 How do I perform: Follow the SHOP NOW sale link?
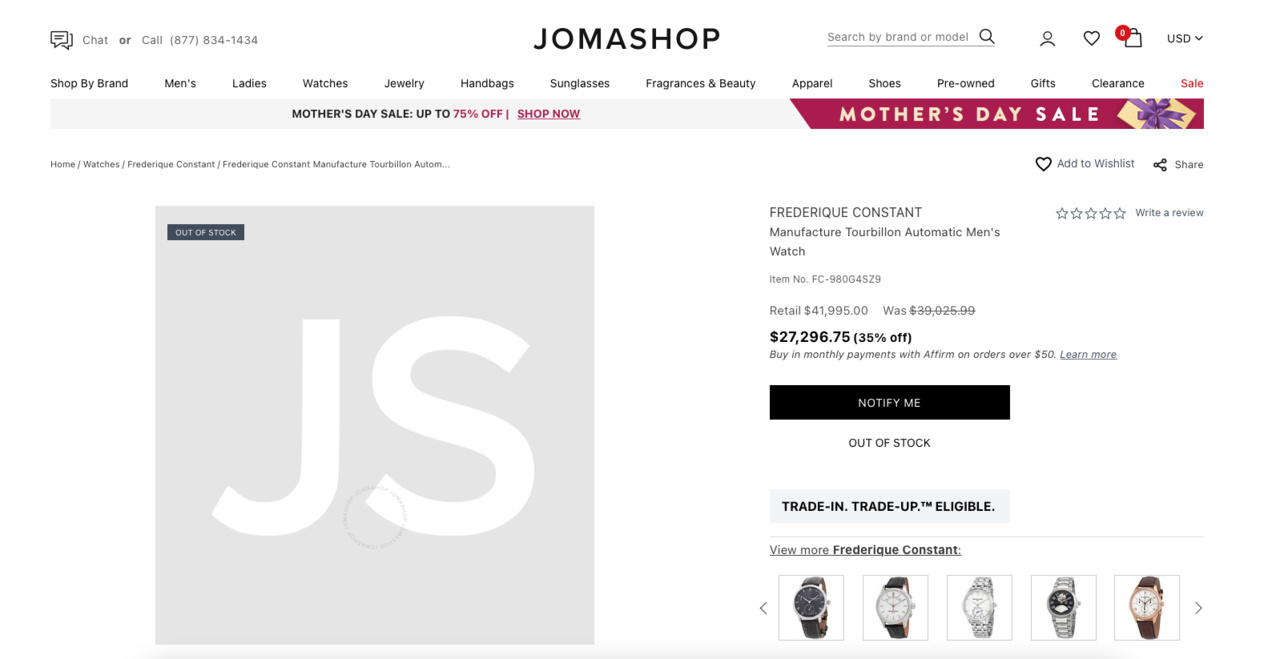(x=548, y=114)
